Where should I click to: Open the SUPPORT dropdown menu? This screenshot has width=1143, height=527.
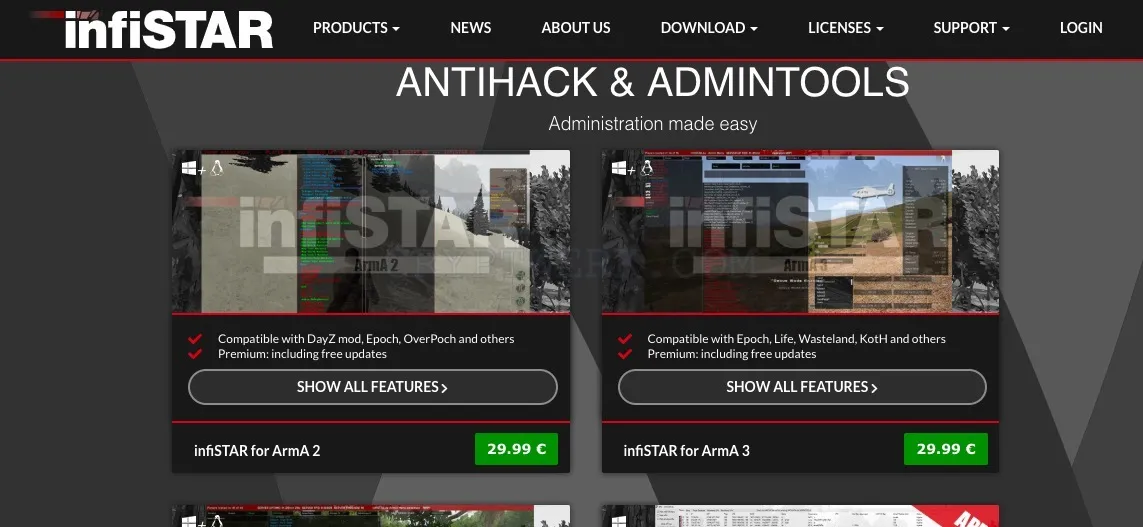(x=972, y=28)
